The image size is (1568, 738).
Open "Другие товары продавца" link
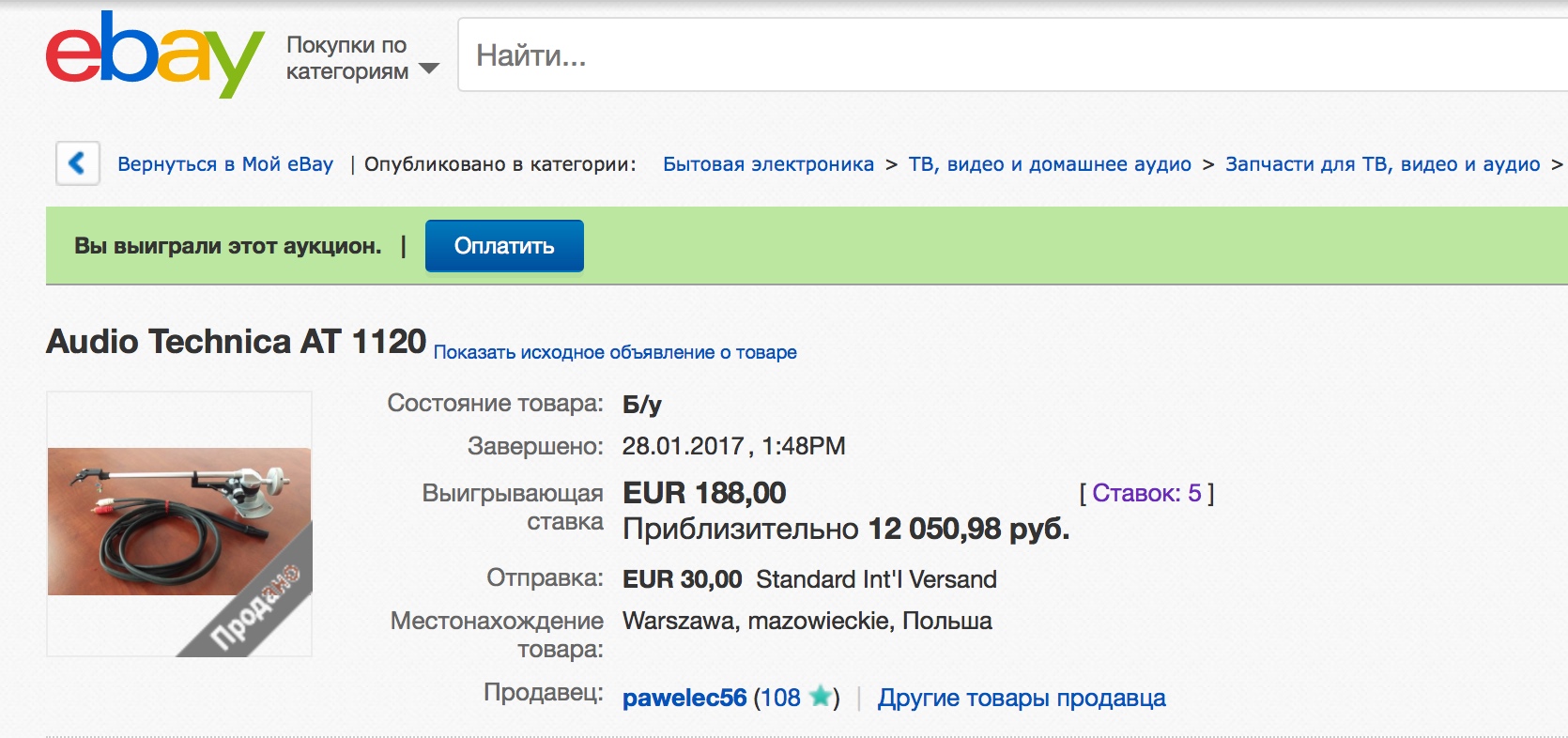(x=1022, y=698)
